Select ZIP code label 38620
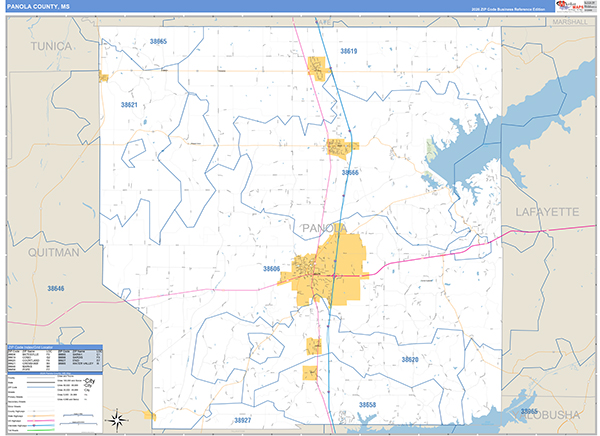600x436 pixels. pos(411,358)
